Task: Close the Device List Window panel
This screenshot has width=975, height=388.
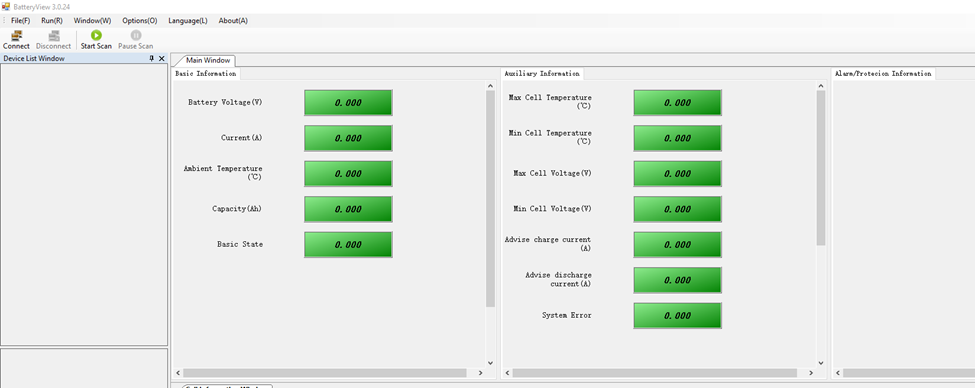Action: point(162,58)
